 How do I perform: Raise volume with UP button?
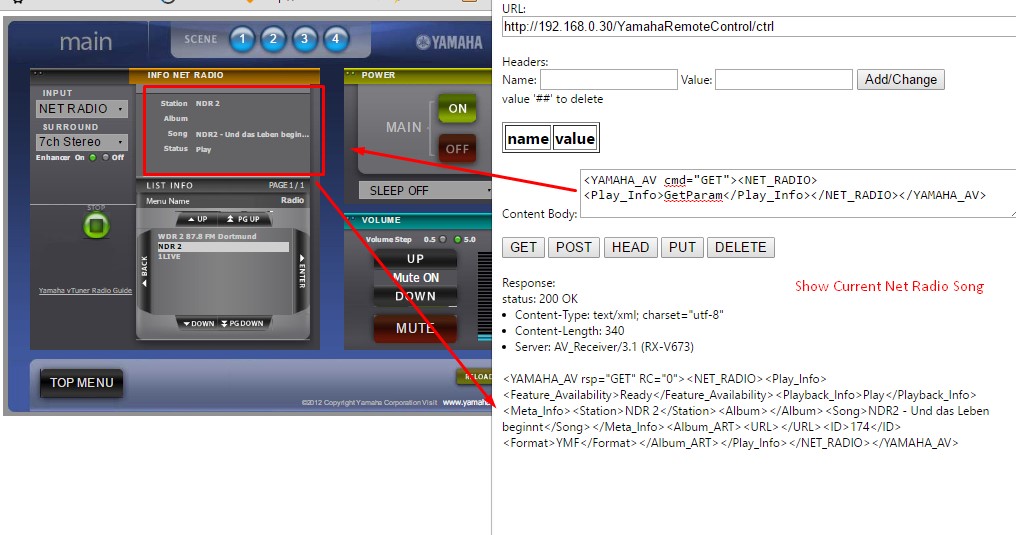coord(415,258)
